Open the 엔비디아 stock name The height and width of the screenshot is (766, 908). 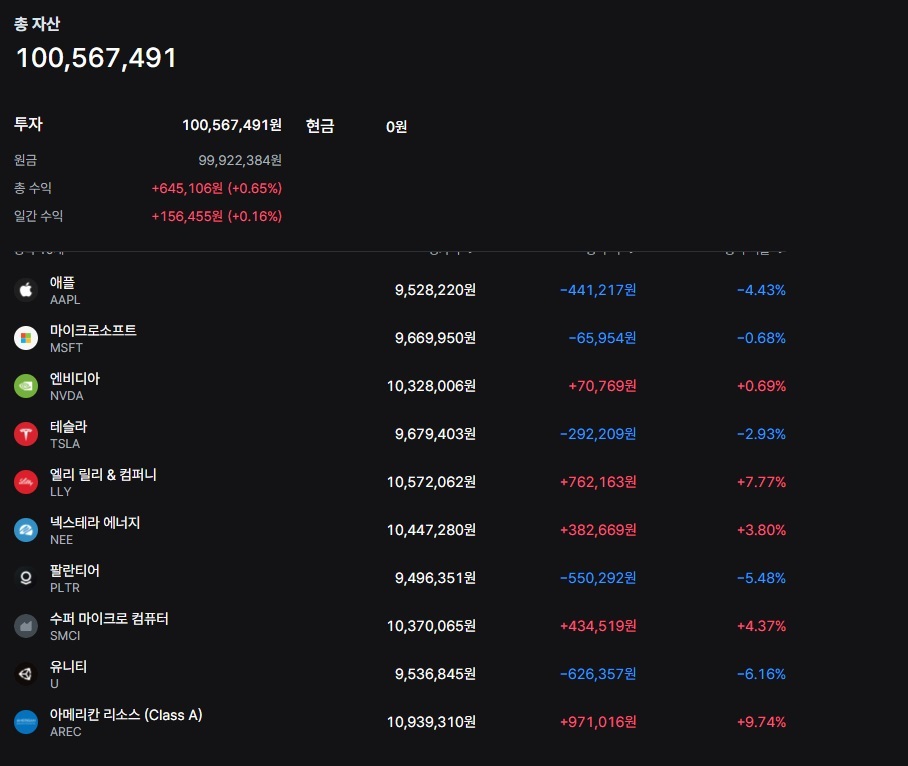[75, 379]
